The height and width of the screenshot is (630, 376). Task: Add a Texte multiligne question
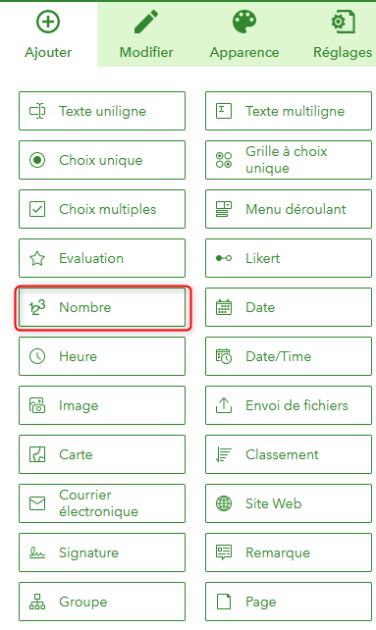pyautogui.click(x=288, y=111)
